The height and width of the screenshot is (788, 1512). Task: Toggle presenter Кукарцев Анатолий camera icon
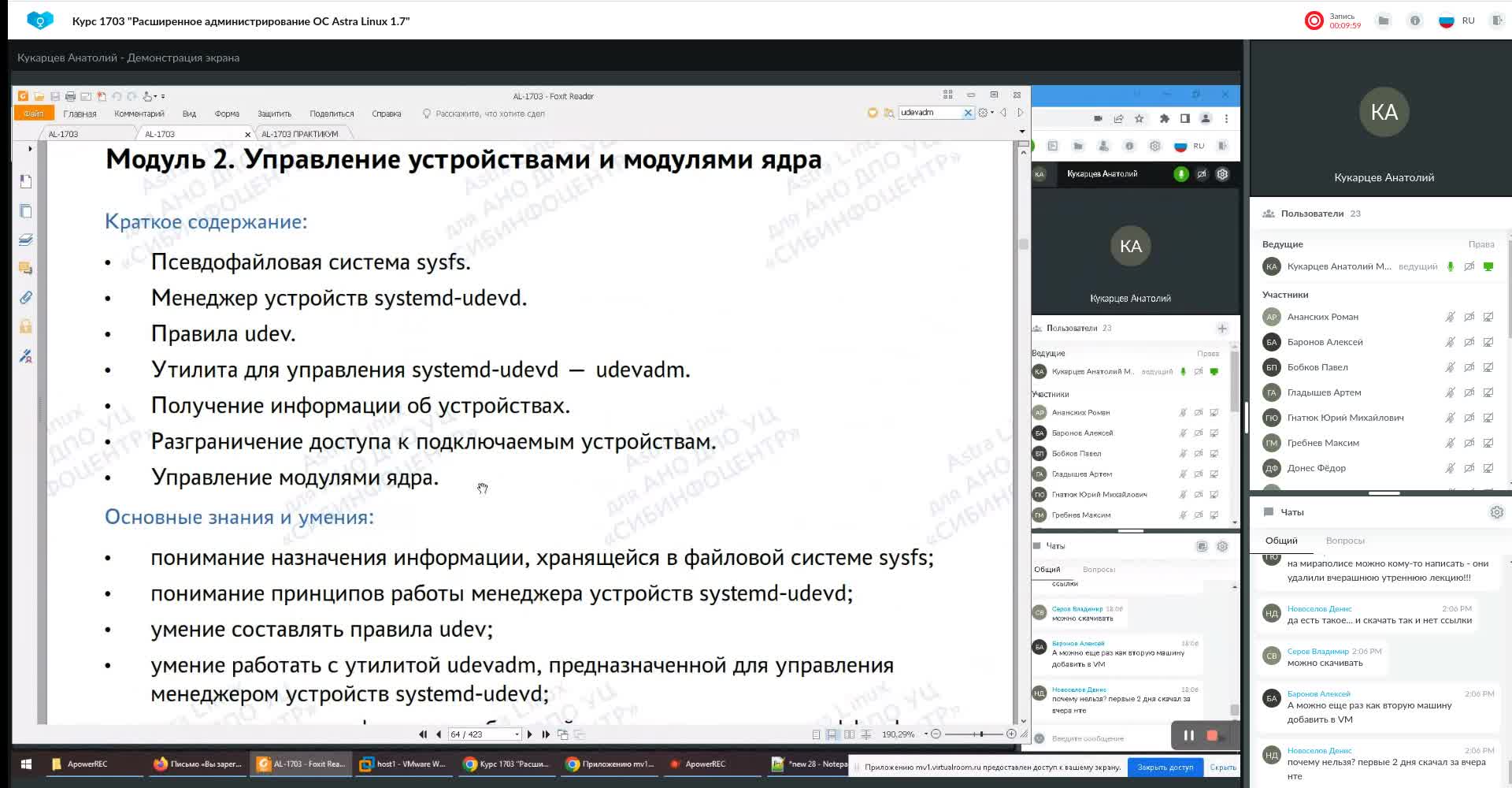coord(1469,266)
